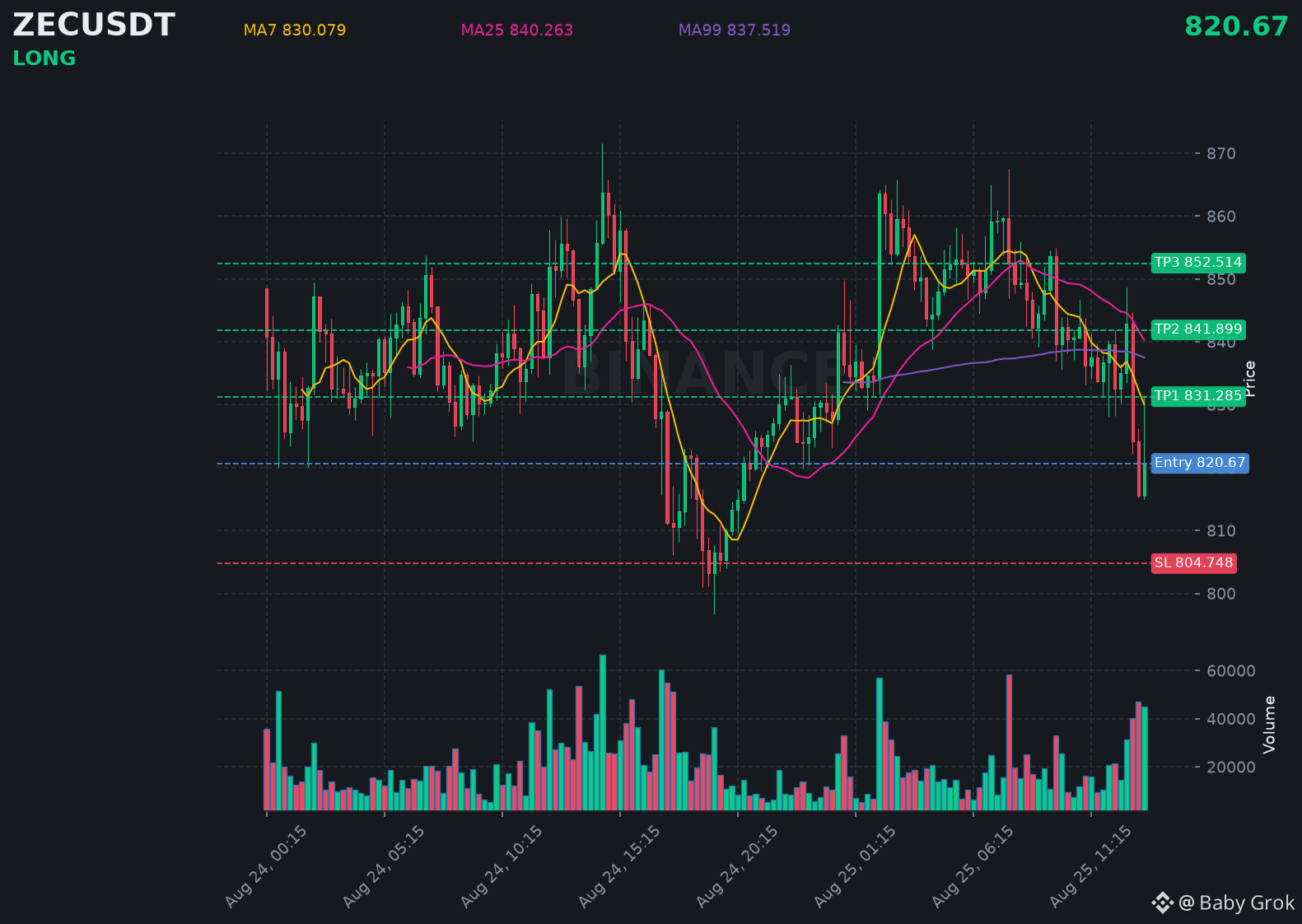Click the Aug 25, 11:15 time label
This screenshot has height=924, width=1302.
point(1090,866)
